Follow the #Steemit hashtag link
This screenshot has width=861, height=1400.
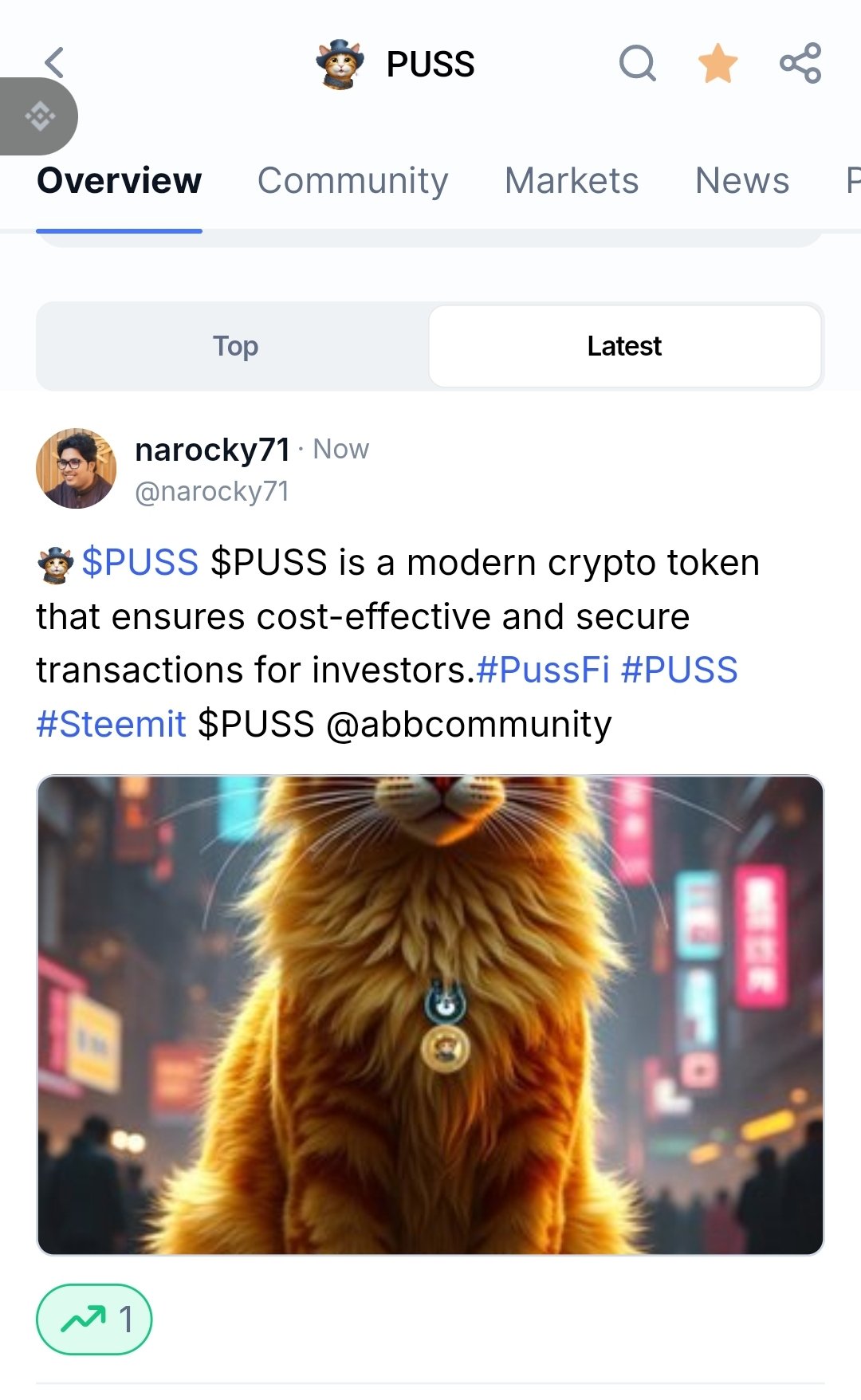[x=111, y=724]
